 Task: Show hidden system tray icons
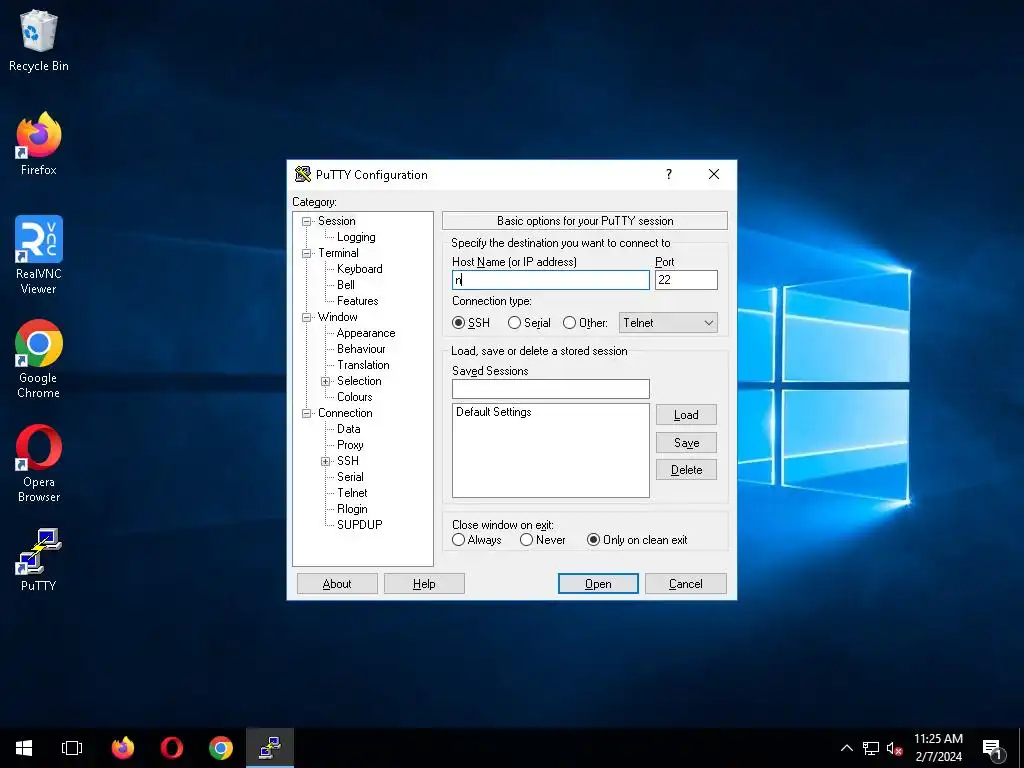(846, 748)
